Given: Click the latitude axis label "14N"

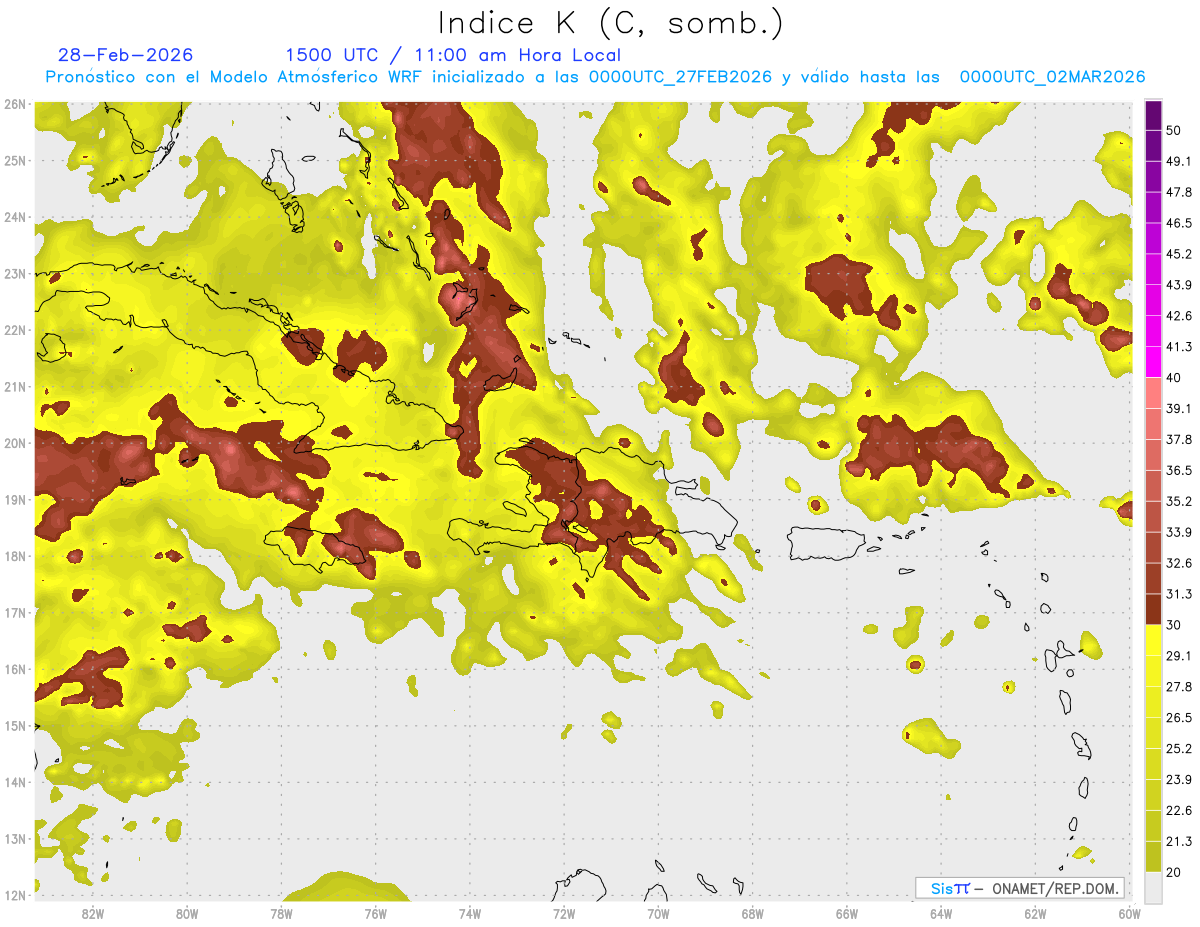Looking at the screenshot, I should [x=15, y=783].
